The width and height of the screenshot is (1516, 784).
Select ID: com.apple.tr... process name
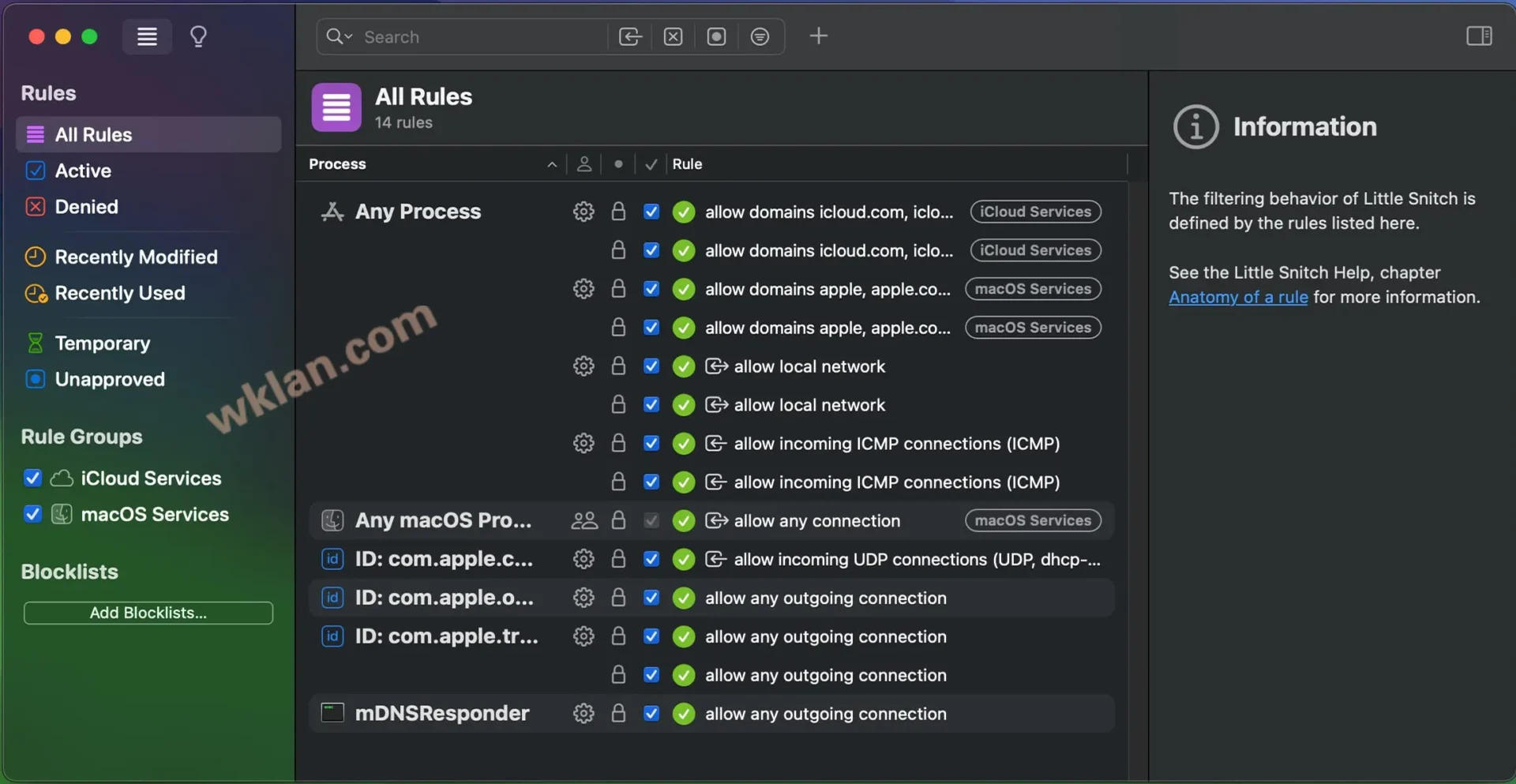(446, 636)
